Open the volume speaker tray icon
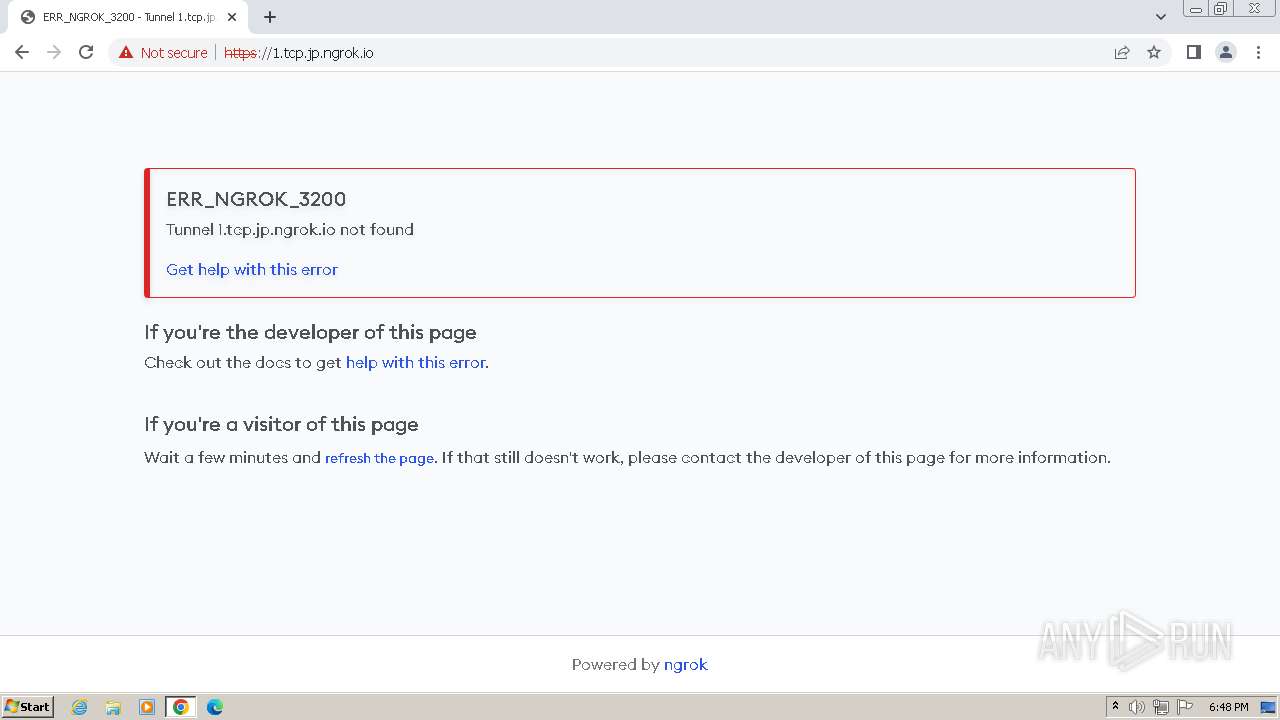 tap(1137, 707)
